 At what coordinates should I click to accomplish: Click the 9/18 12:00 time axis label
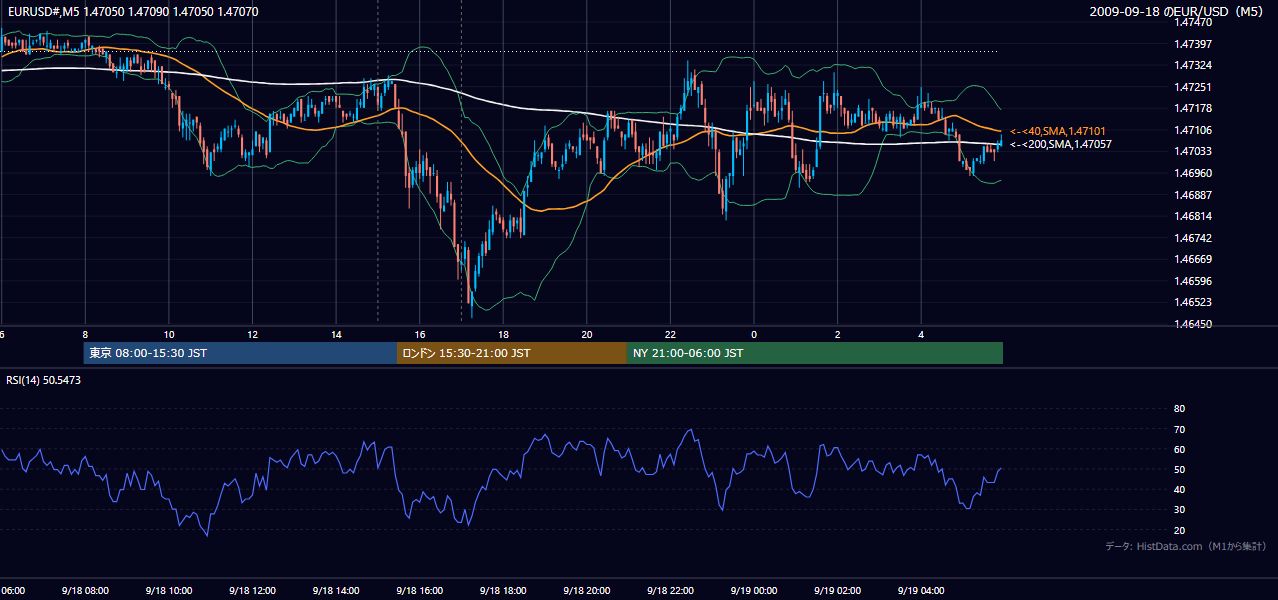click(252, 591)
